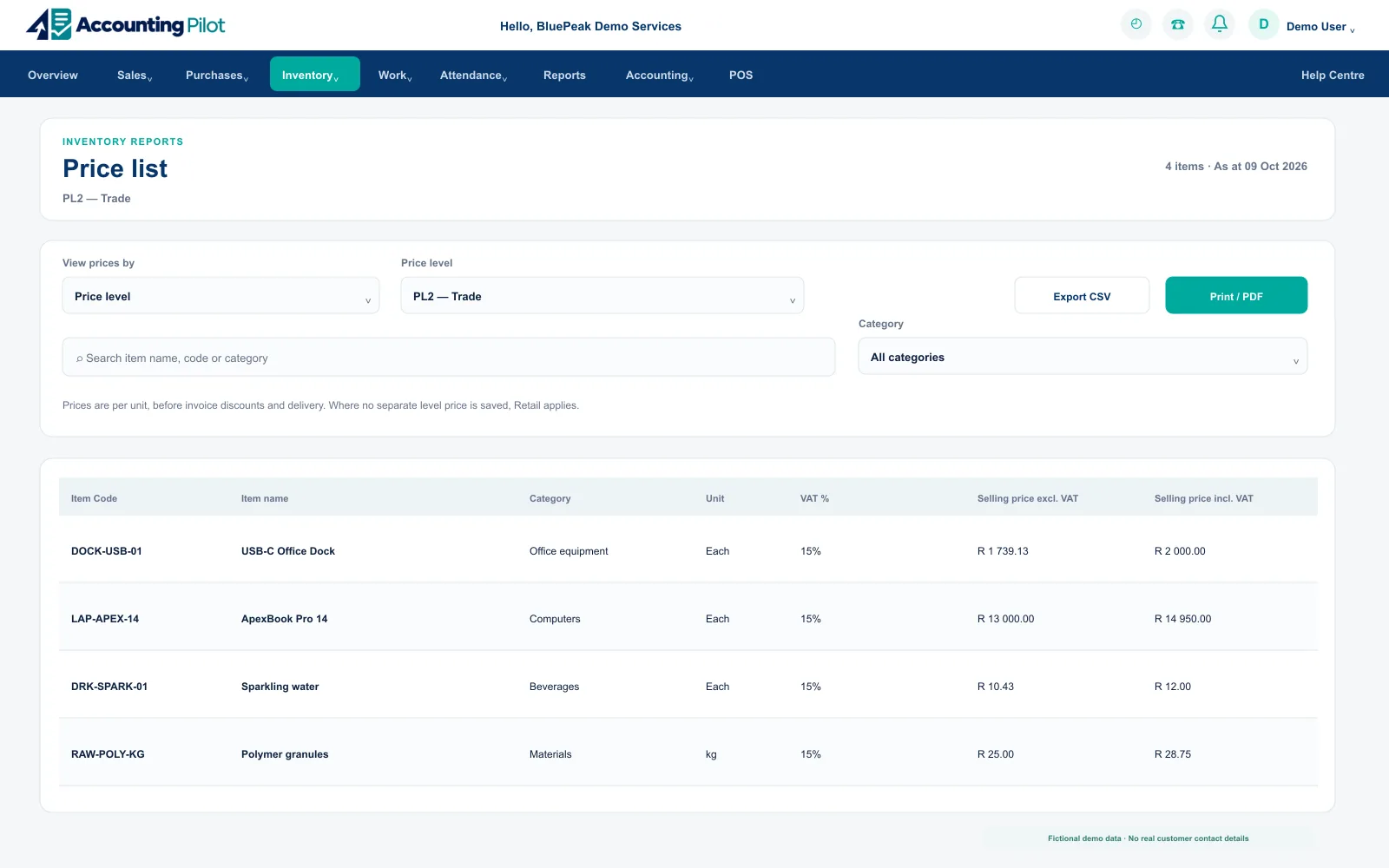Click the telephone support icon
Screen dimensions: 1389x868
[1178, 24]
